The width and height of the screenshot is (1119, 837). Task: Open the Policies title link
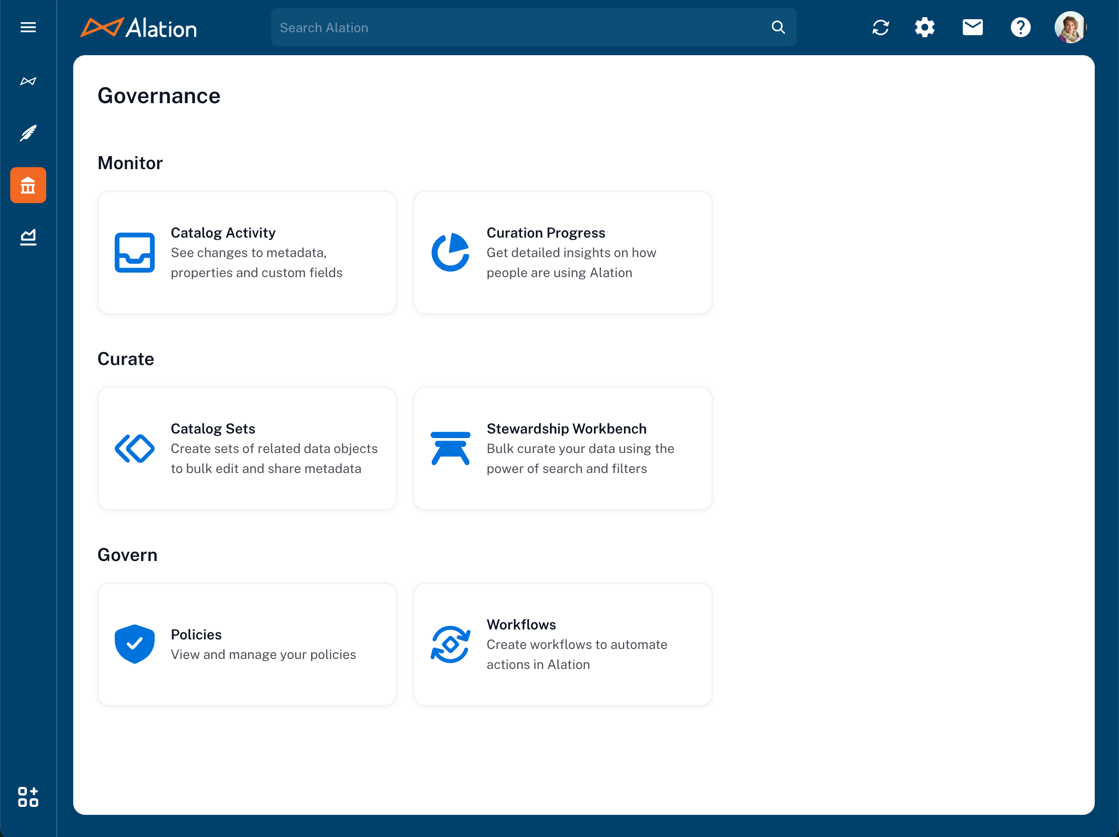tap(196, 634)
